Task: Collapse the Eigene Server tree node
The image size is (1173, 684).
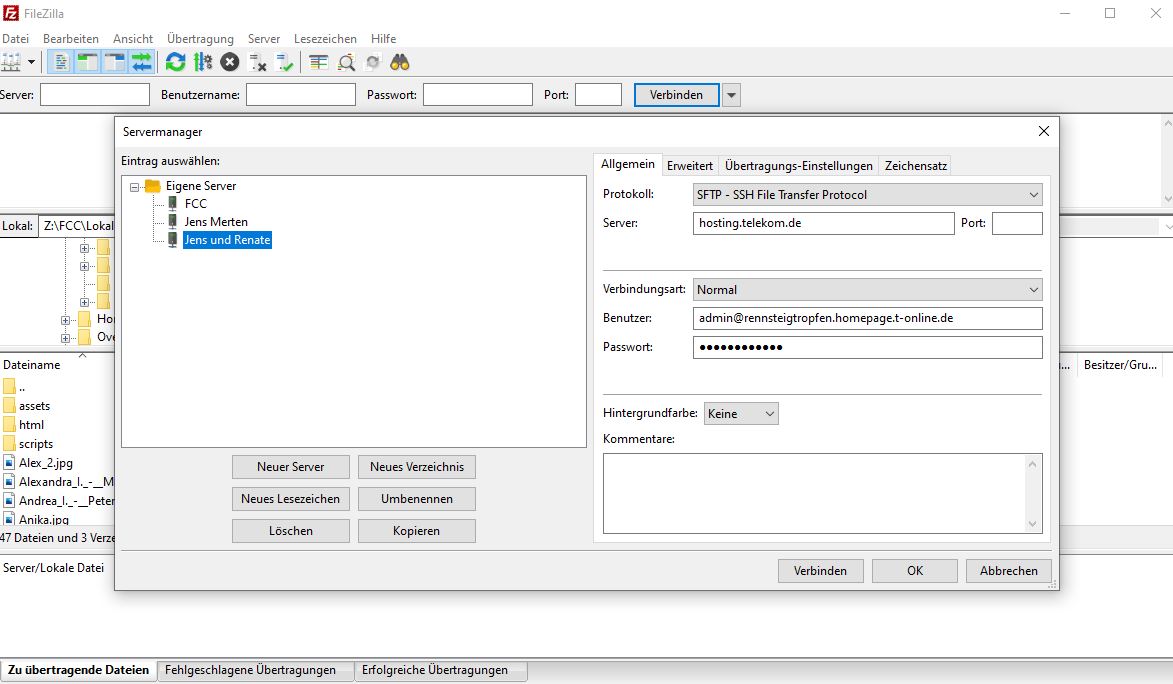Action: 135,186
